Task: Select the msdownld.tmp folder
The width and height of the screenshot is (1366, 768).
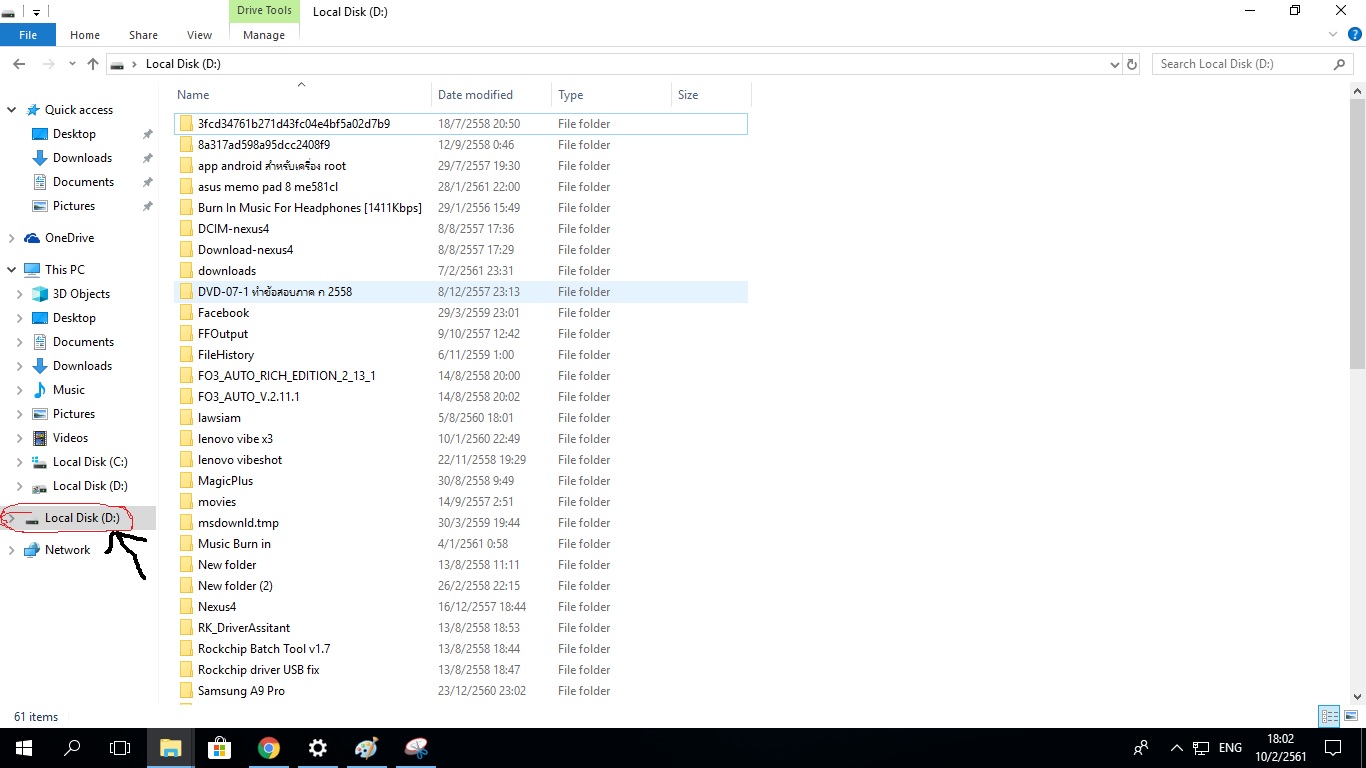Action: point(461,523)
